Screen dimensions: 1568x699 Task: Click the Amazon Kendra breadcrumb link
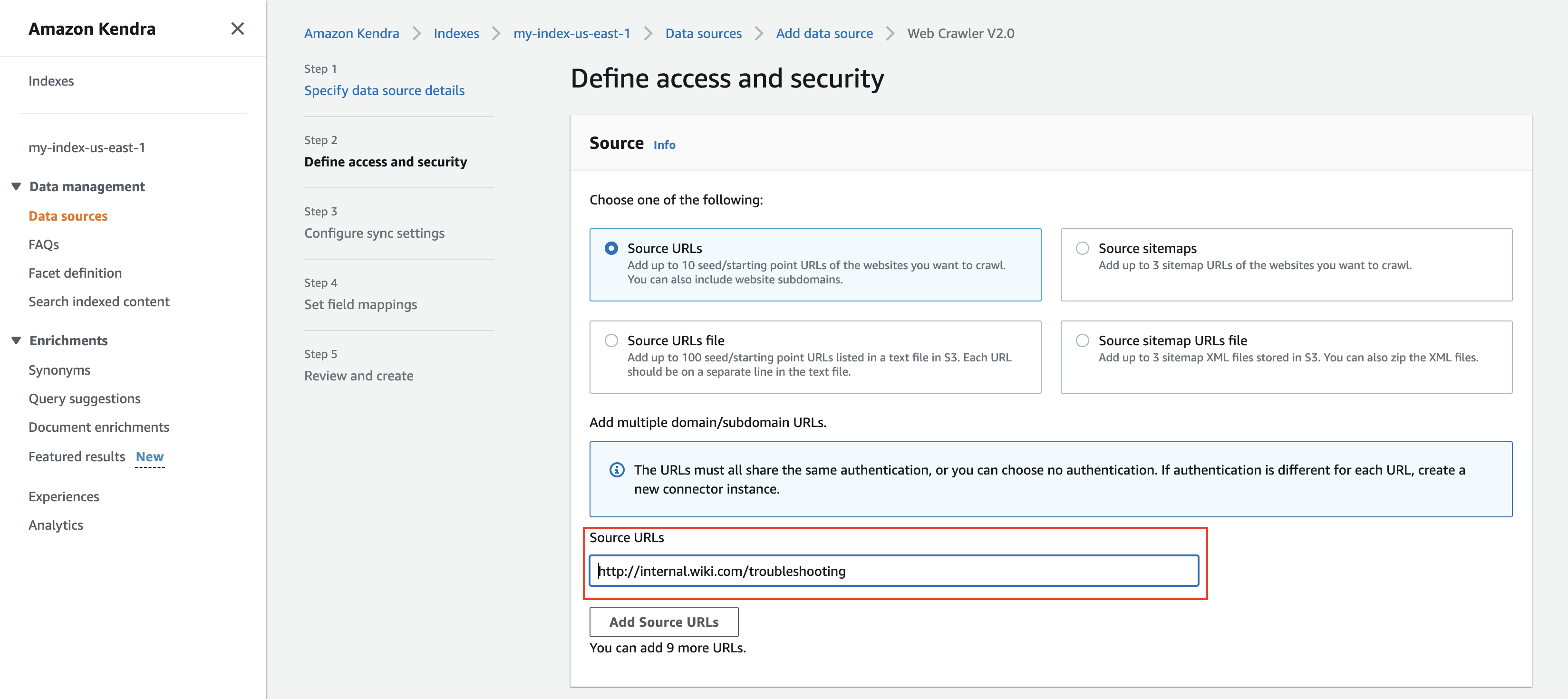click(x=351, y=33)
